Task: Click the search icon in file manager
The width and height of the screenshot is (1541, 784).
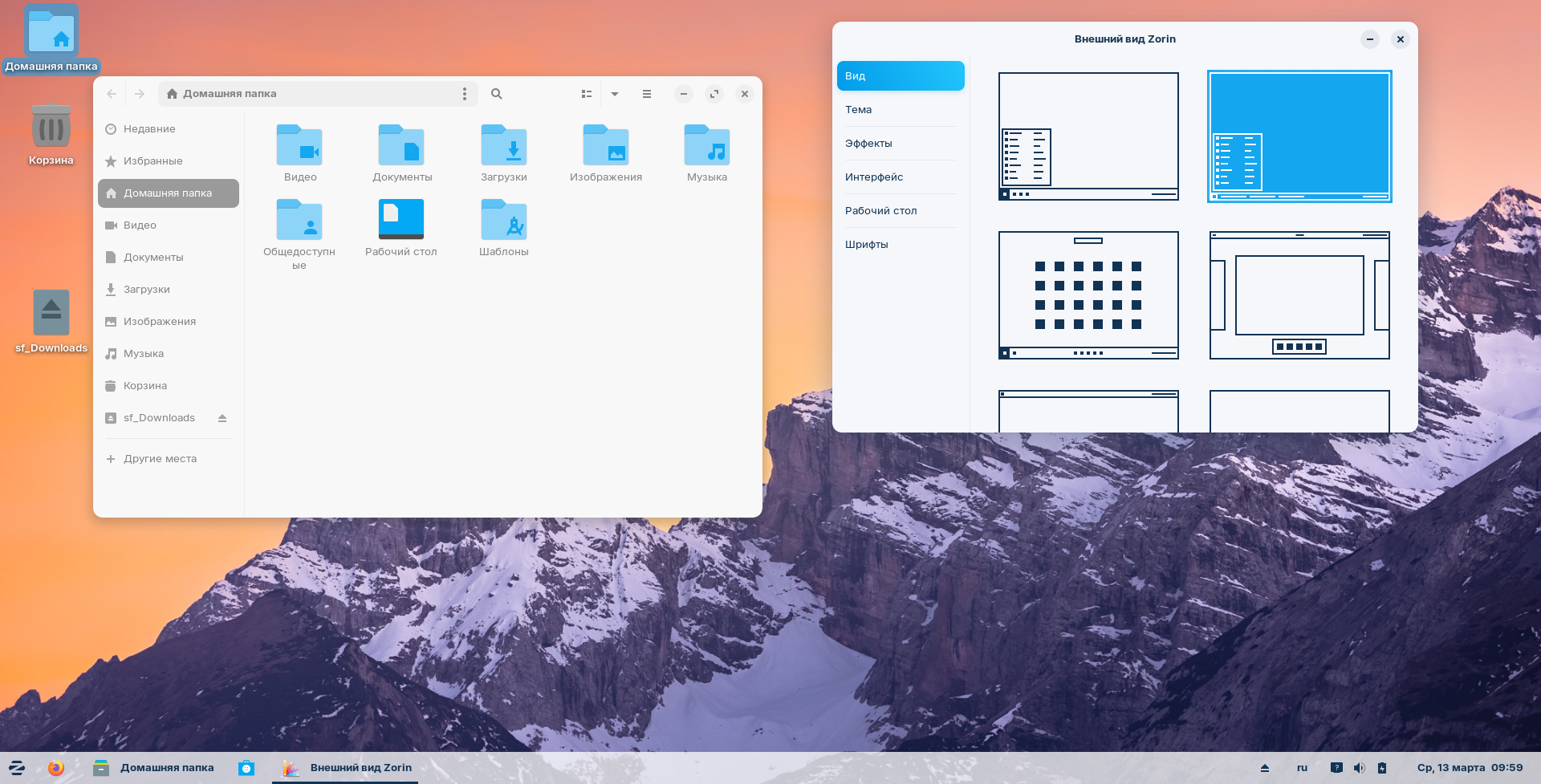Action: coord(497,94)
